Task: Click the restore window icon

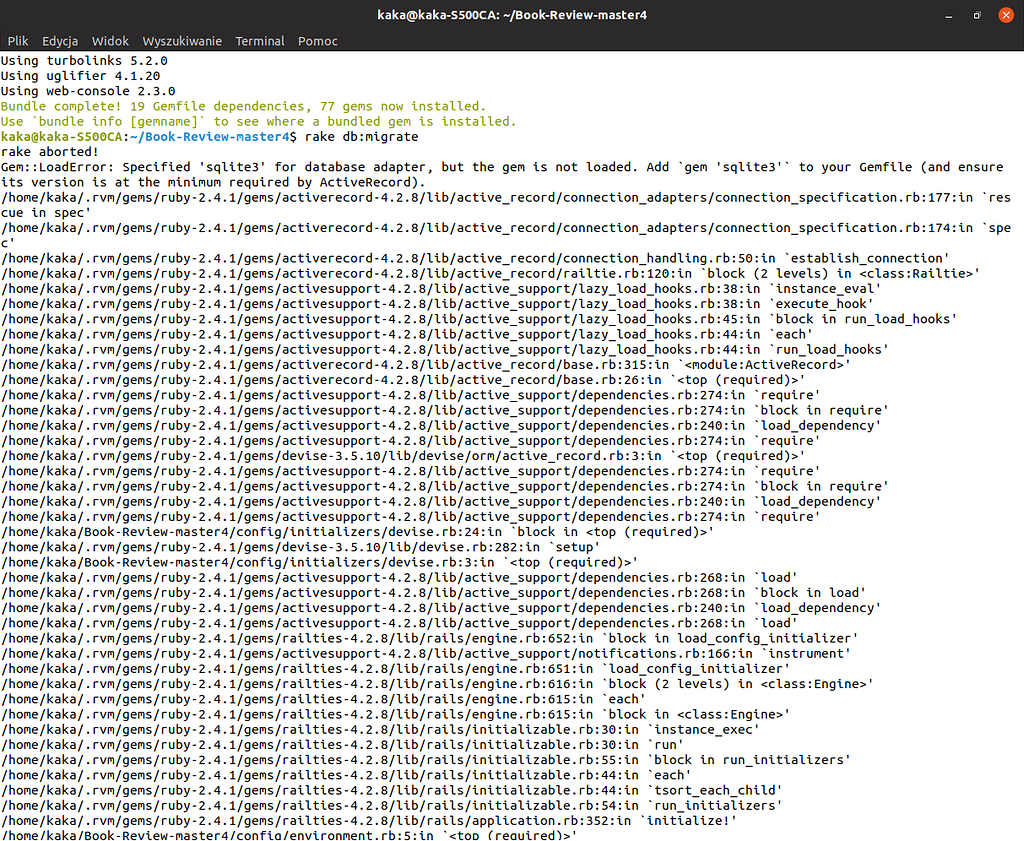Action: click(977, 15)
